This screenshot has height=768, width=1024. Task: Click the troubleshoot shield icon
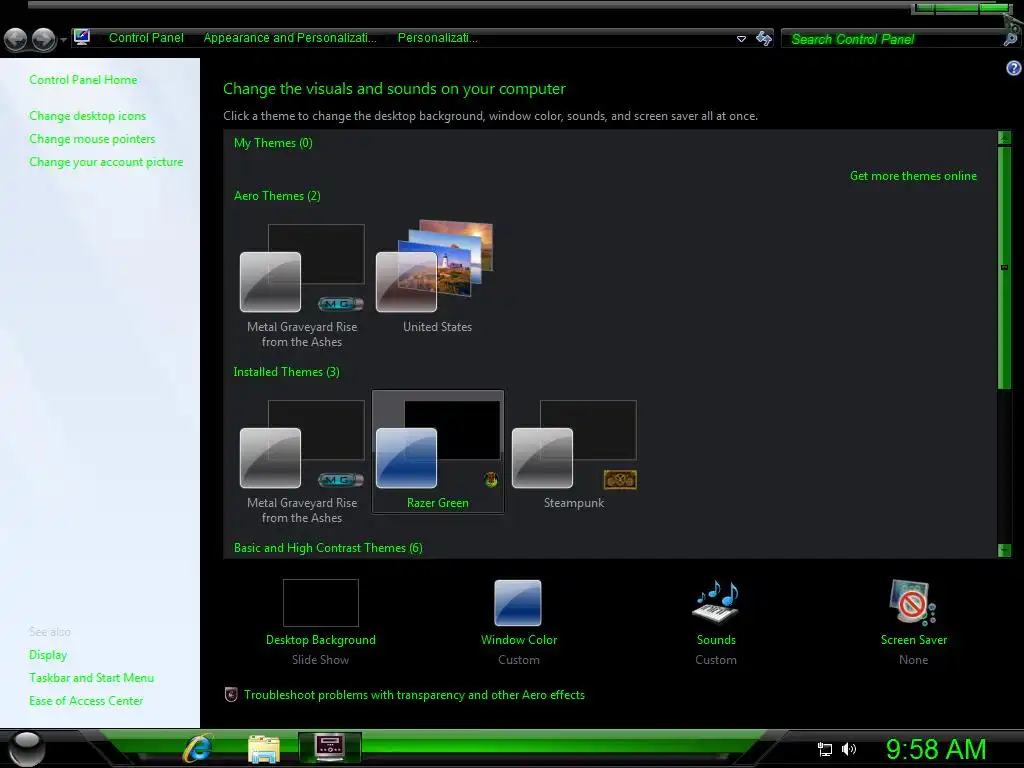tap(231, 694)
